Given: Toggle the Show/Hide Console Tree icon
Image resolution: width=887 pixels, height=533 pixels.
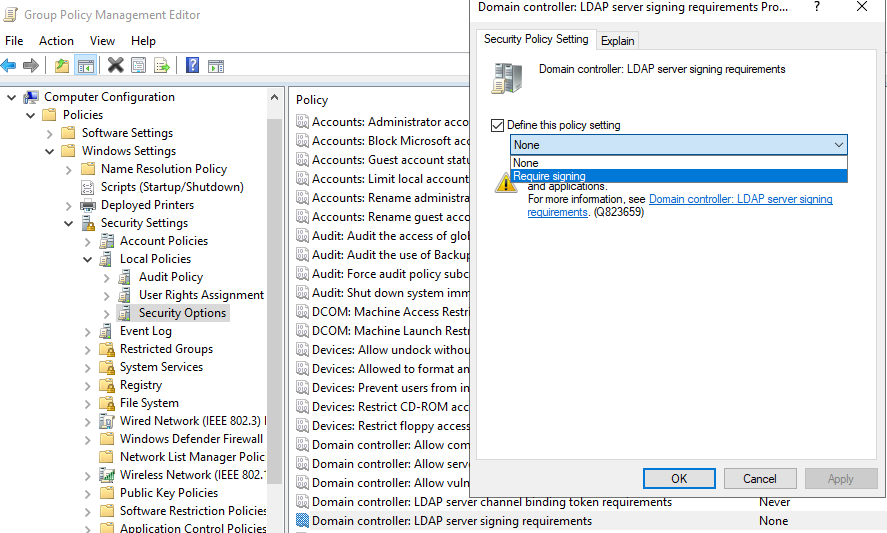Looking at the screenshot, I should (86, 66).
